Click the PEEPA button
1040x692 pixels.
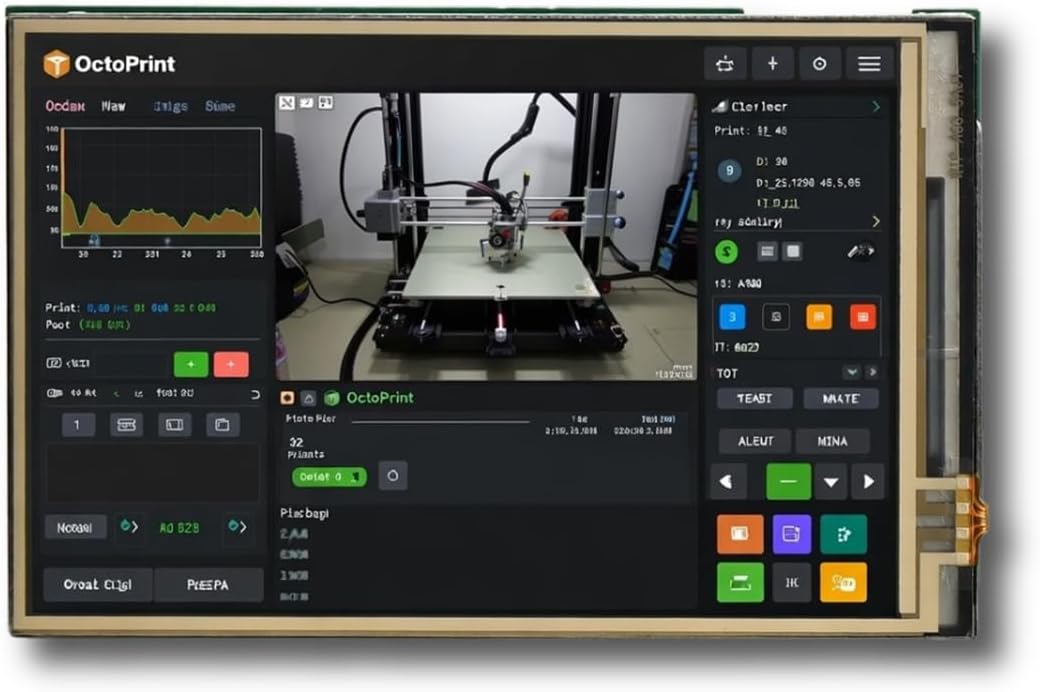pyautogui.click(x=208, y=585)
